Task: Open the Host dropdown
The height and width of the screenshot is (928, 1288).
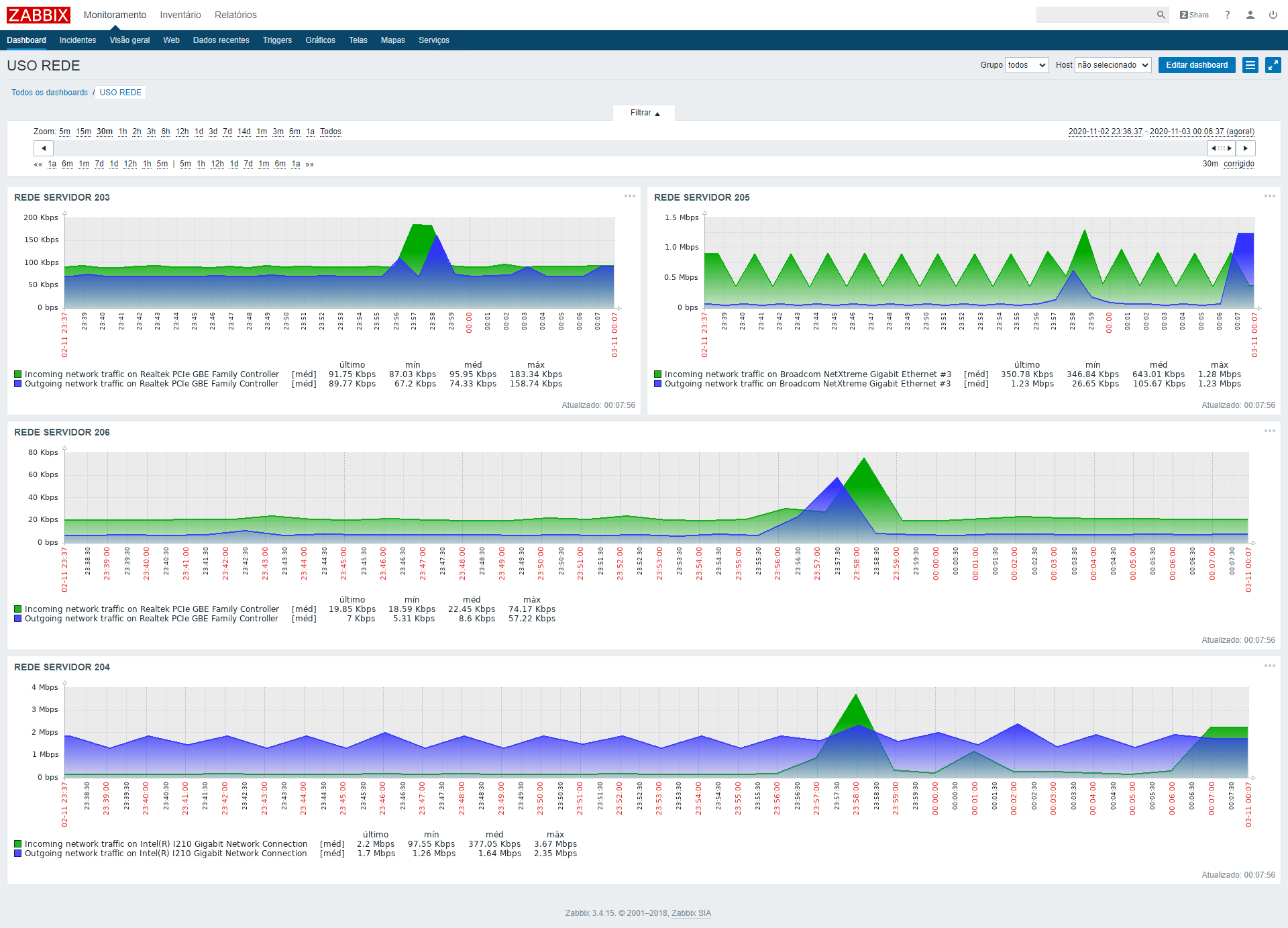Action: tap(1112, 65)
